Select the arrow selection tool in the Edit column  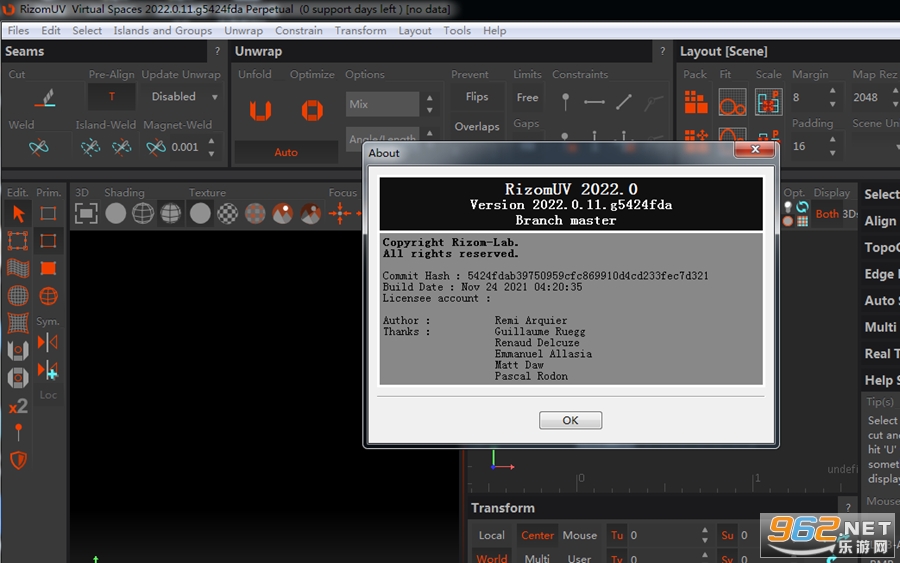click(18, 213)
